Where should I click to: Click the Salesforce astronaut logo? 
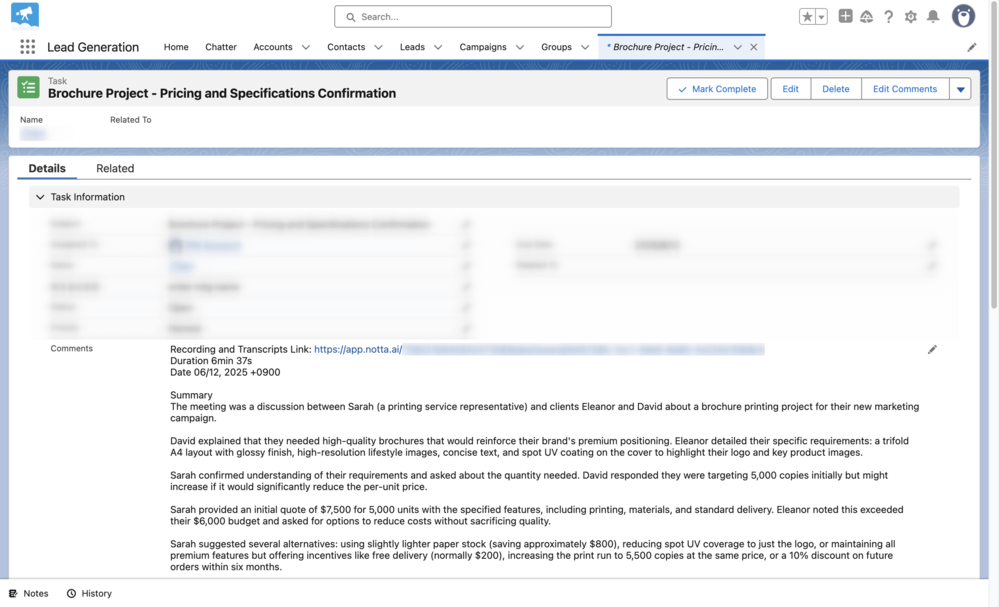click(25, 15)
